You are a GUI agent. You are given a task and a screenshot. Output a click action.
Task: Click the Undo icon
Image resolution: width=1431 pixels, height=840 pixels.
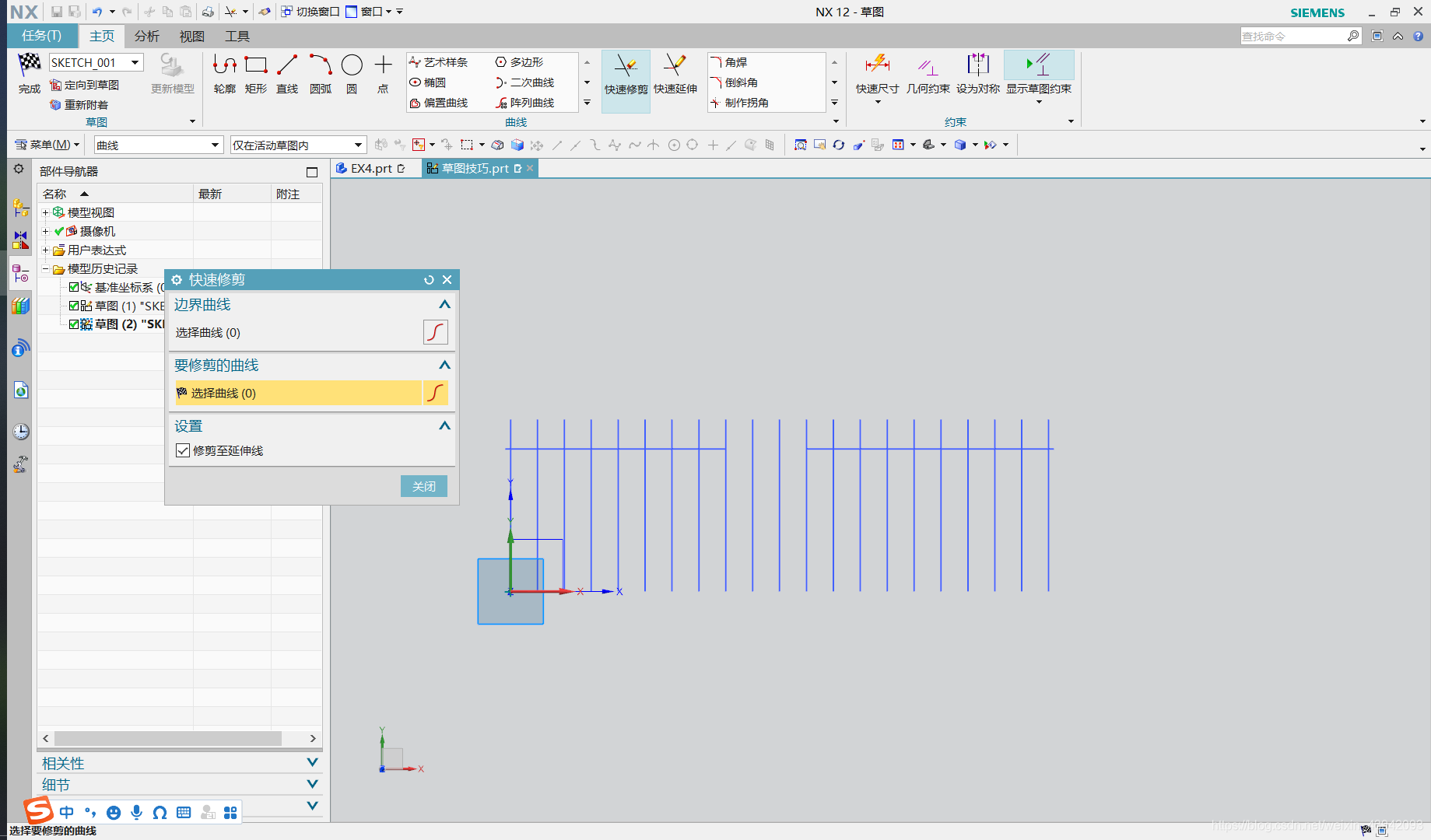click(x=96, y=12)
